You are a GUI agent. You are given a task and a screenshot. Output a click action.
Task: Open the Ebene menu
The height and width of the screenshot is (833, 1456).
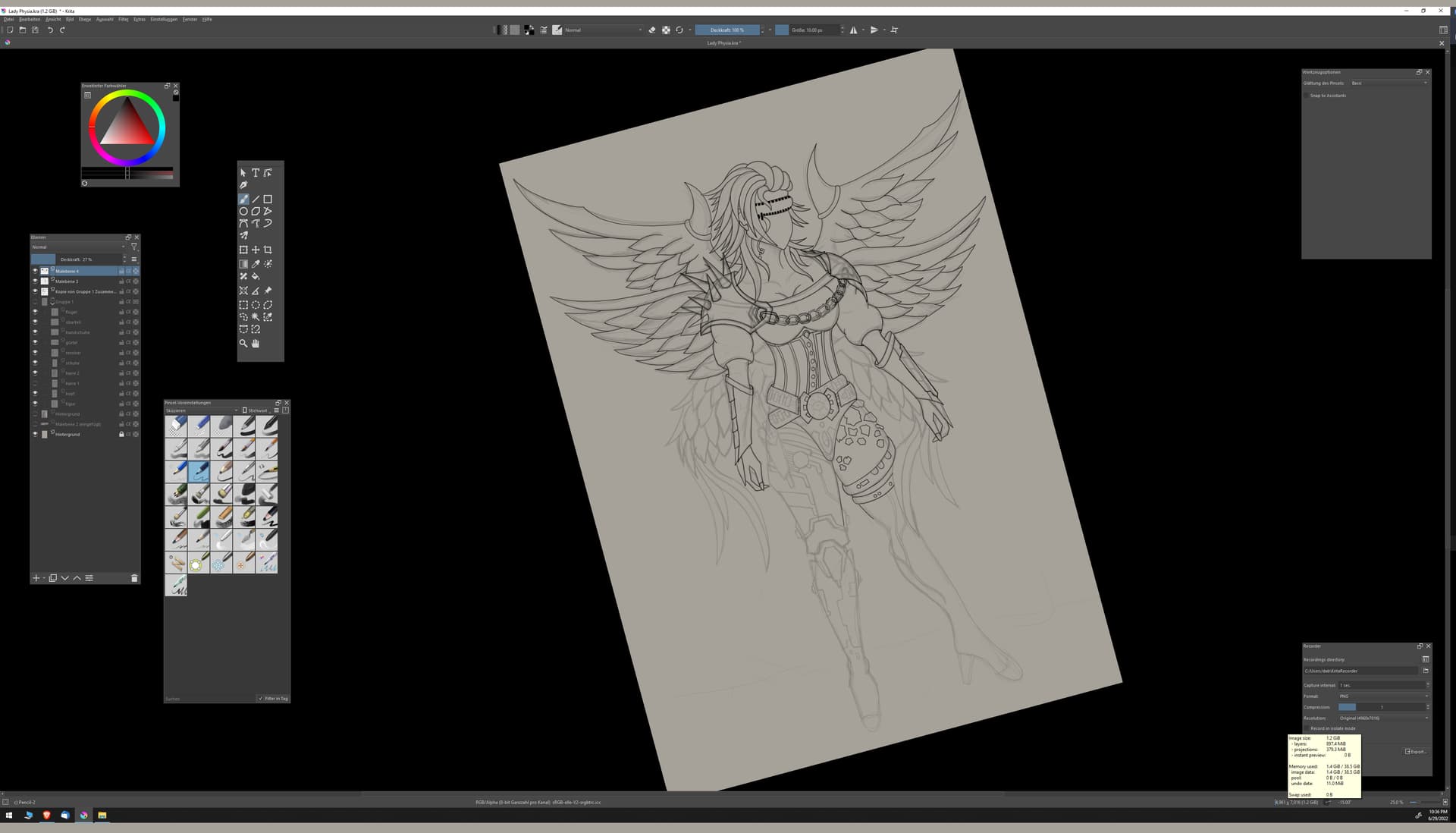(x=85, y=20)
